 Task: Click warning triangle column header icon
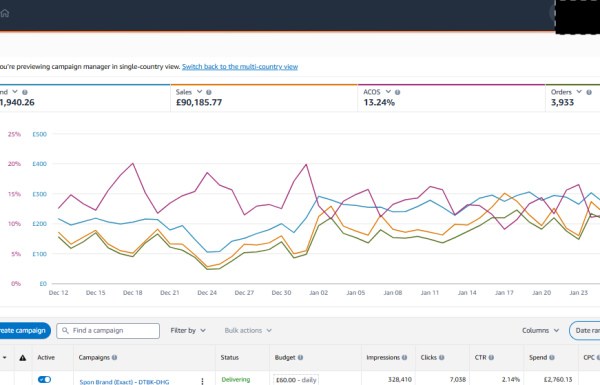23,358
